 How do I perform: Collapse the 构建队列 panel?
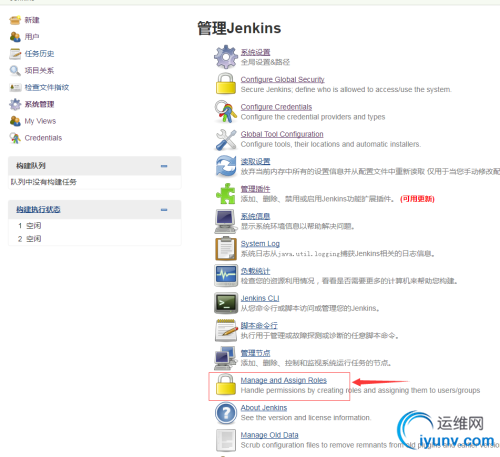pos(164,166)
